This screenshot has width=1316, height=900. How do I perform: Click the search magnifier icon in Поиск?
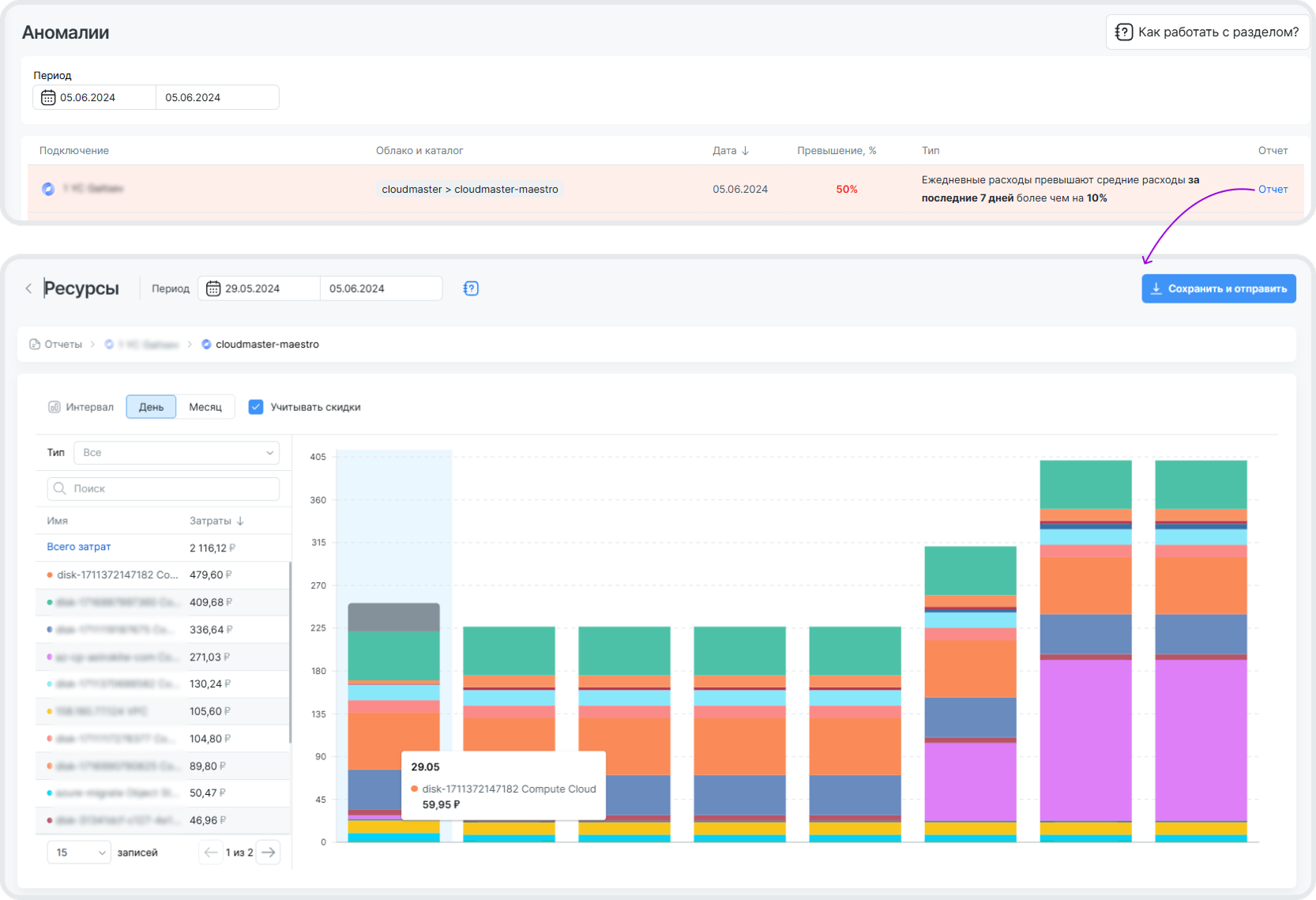(59, 488)
